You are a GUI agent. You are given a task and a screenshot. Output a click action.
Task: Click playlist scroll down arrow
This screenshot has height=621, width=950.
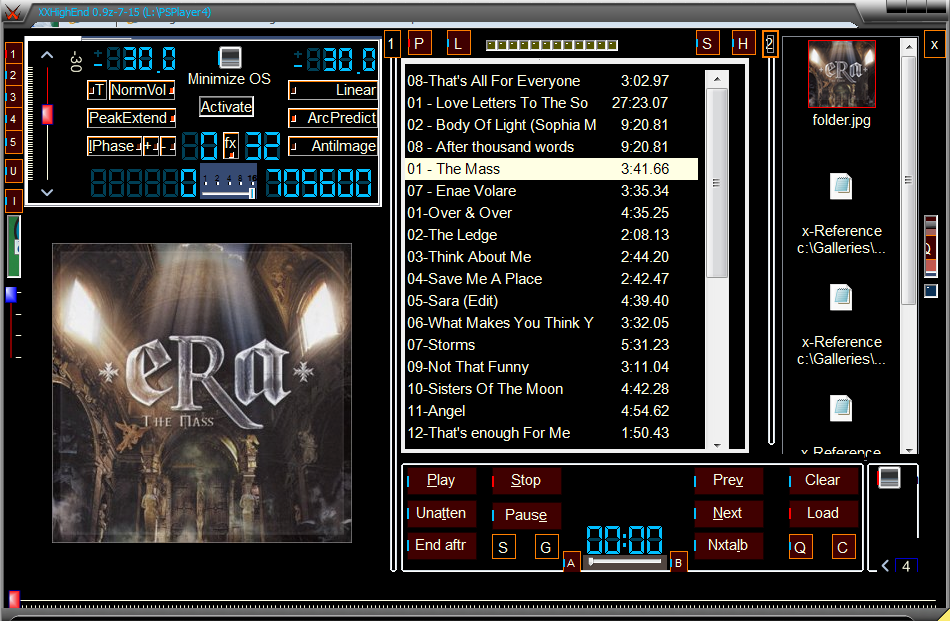[x=717, y=445]
